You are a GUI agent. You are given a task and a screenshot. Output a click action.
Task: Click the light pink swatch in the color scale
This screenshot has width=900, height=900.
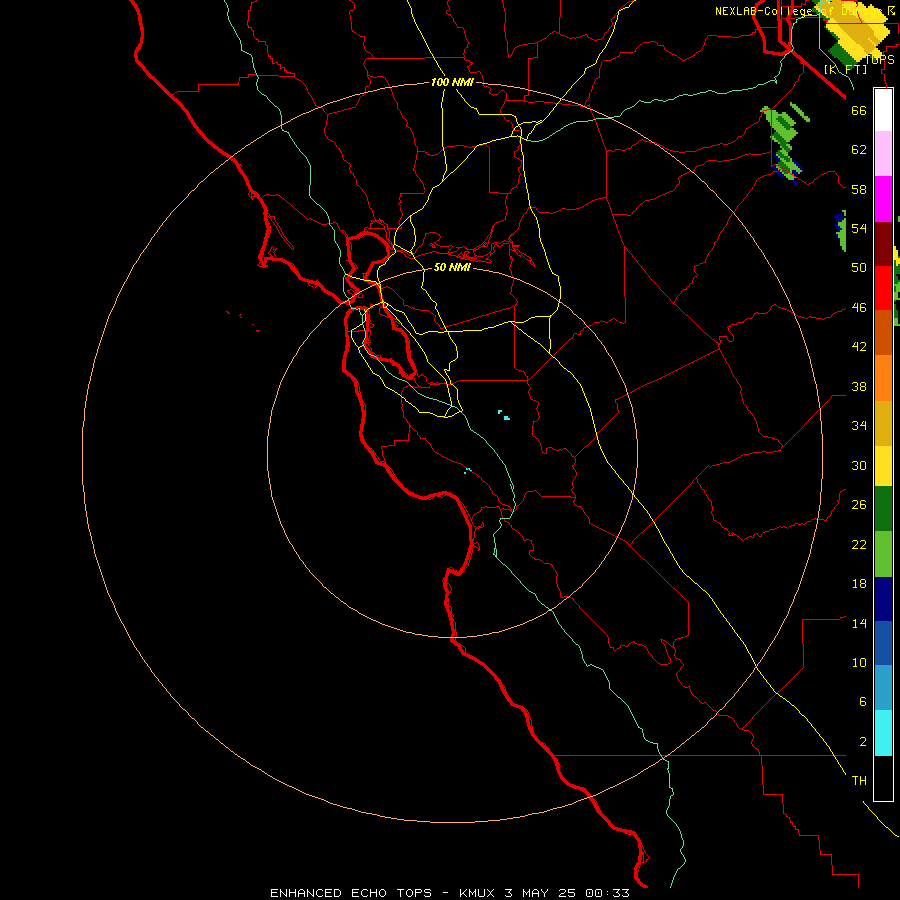[883, 153]
